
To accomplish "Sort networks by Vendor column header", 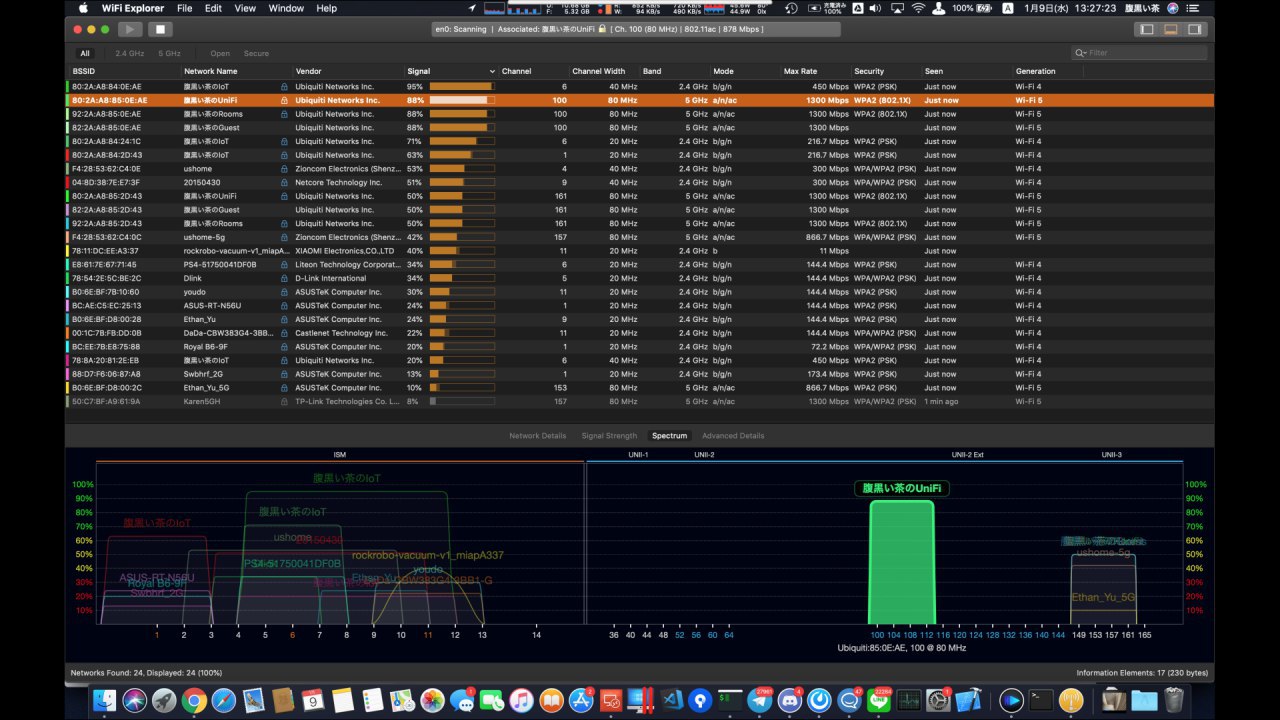I will [x=348, y=71].
